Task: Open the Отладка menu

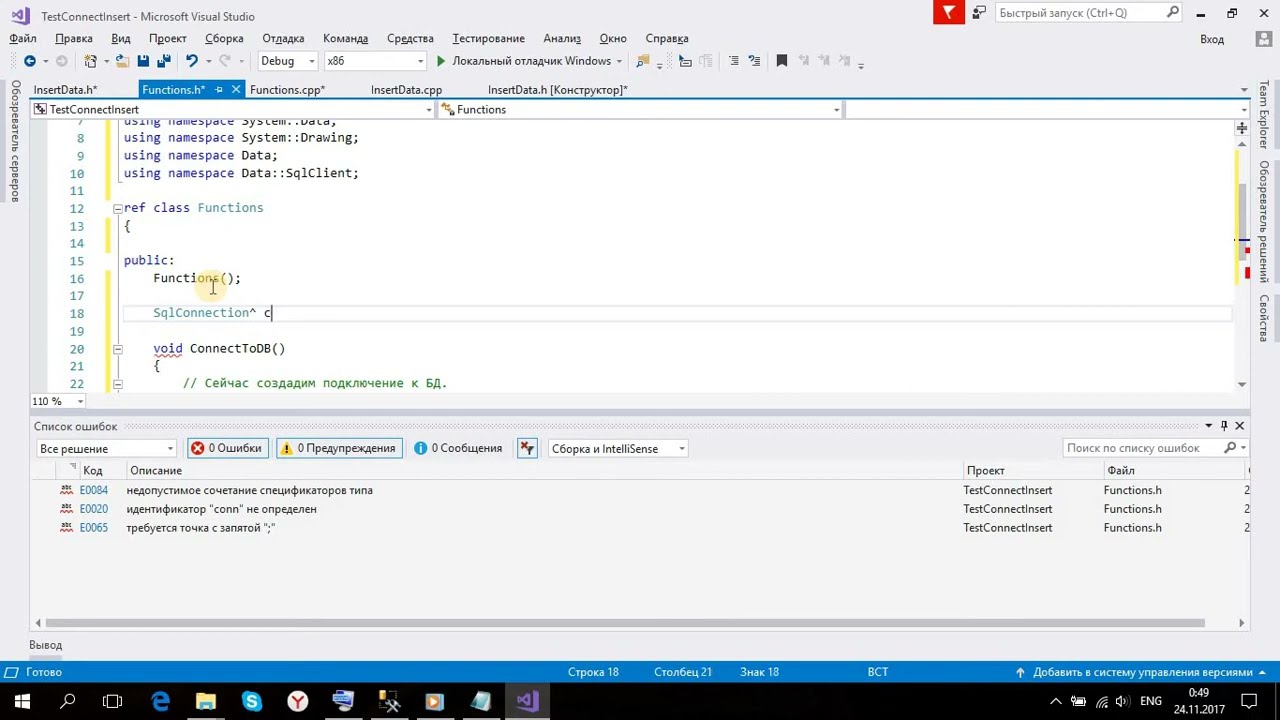Action: 283,38
